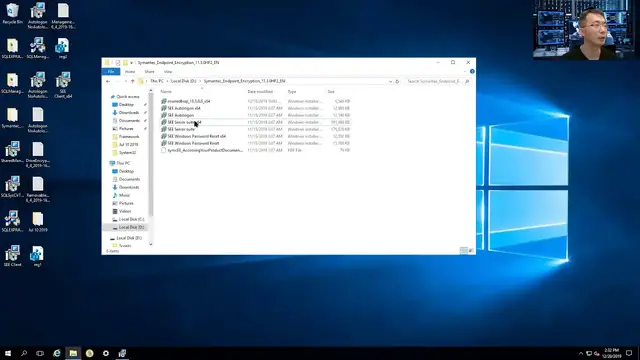The width and height of the screenshot is (640, 360).
Task: Open the Recycle Bin desktop icon
Action: pyautogui.click(x=12, y=14)
